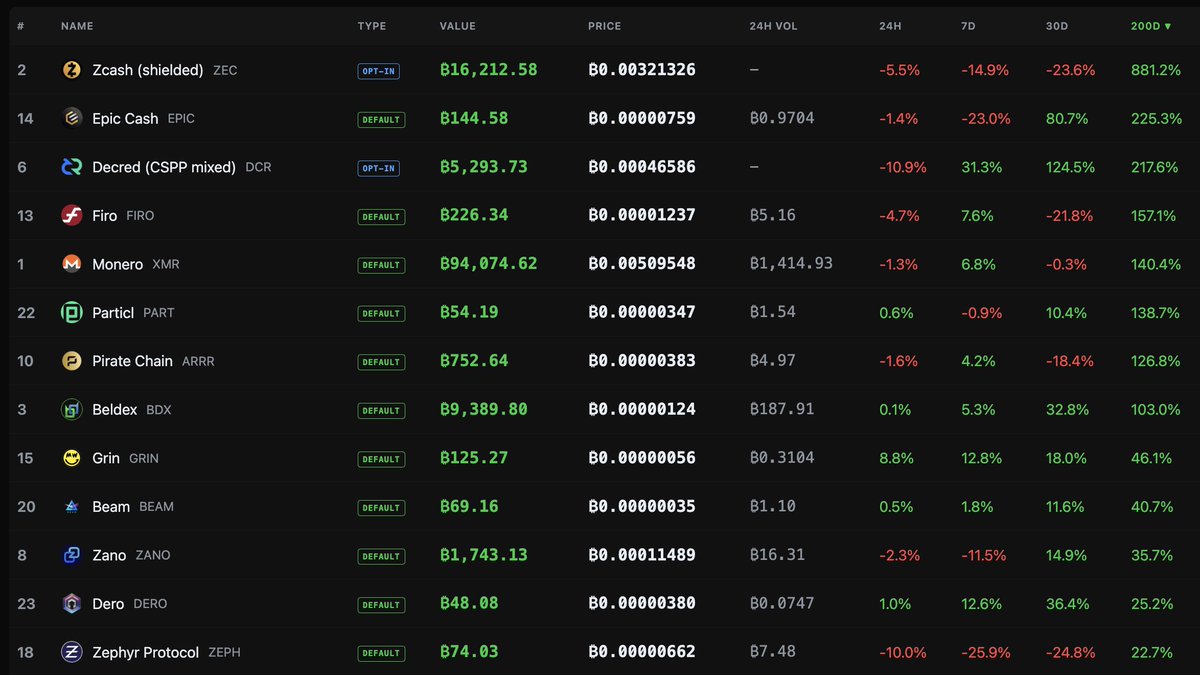Sort table by 200D column header
The height and width of the screenshot is (675, 1200).
[1151, 26]
